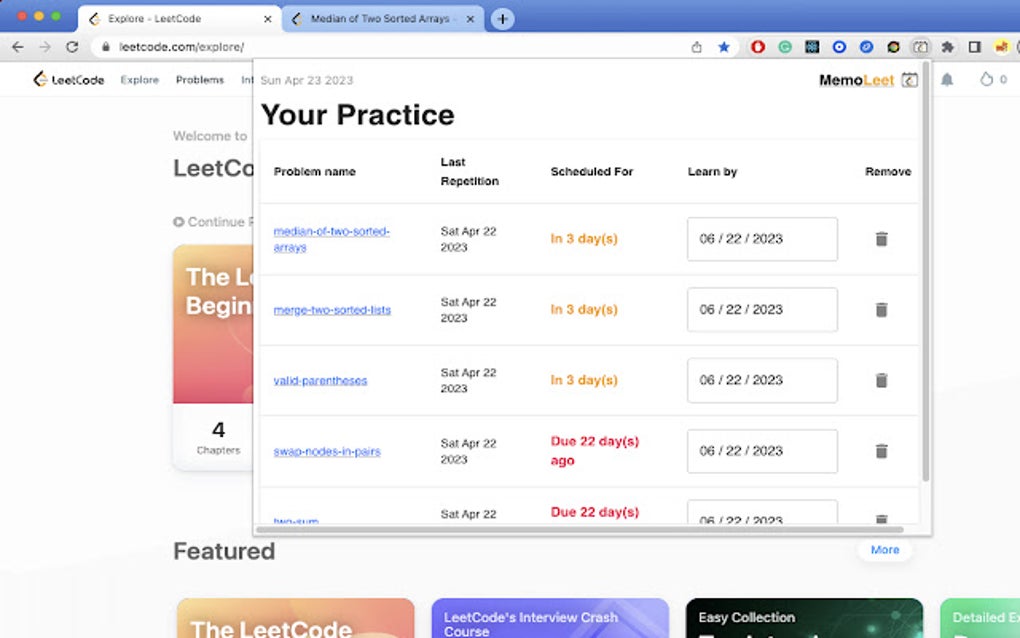The image size is (1020, 638).
Task: Click trash icon for valid-parentheses row
Action: coord(881,380)
